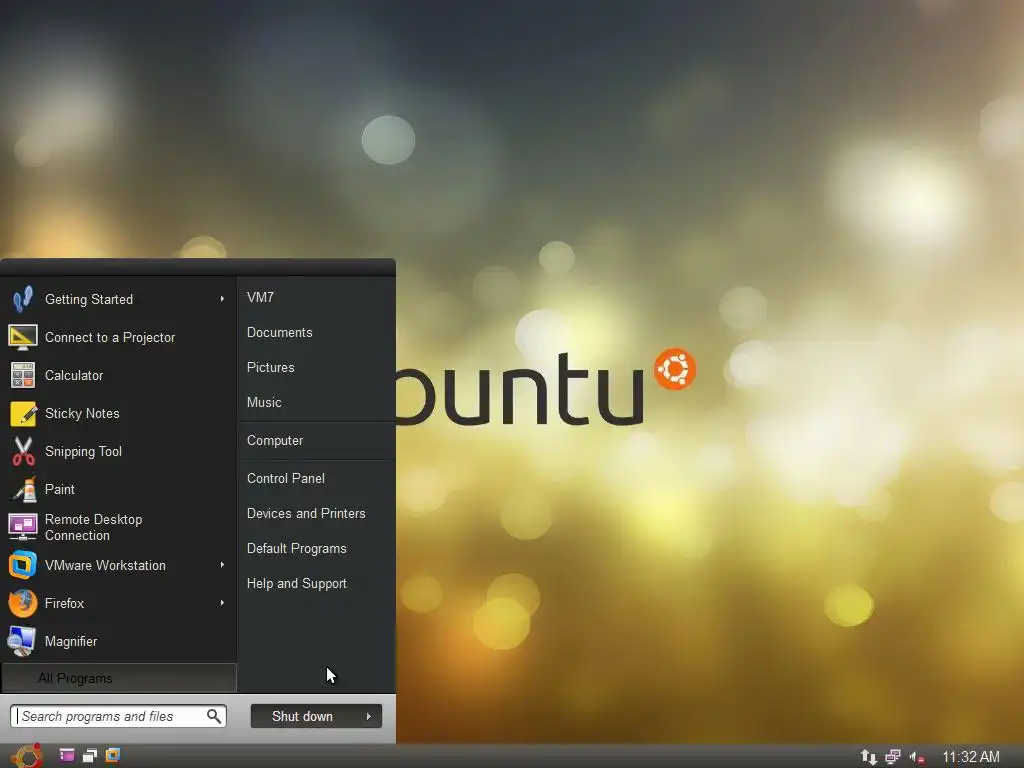Select the Sticky Notes text label
1024x768 pixels.
tap(82, 413)
